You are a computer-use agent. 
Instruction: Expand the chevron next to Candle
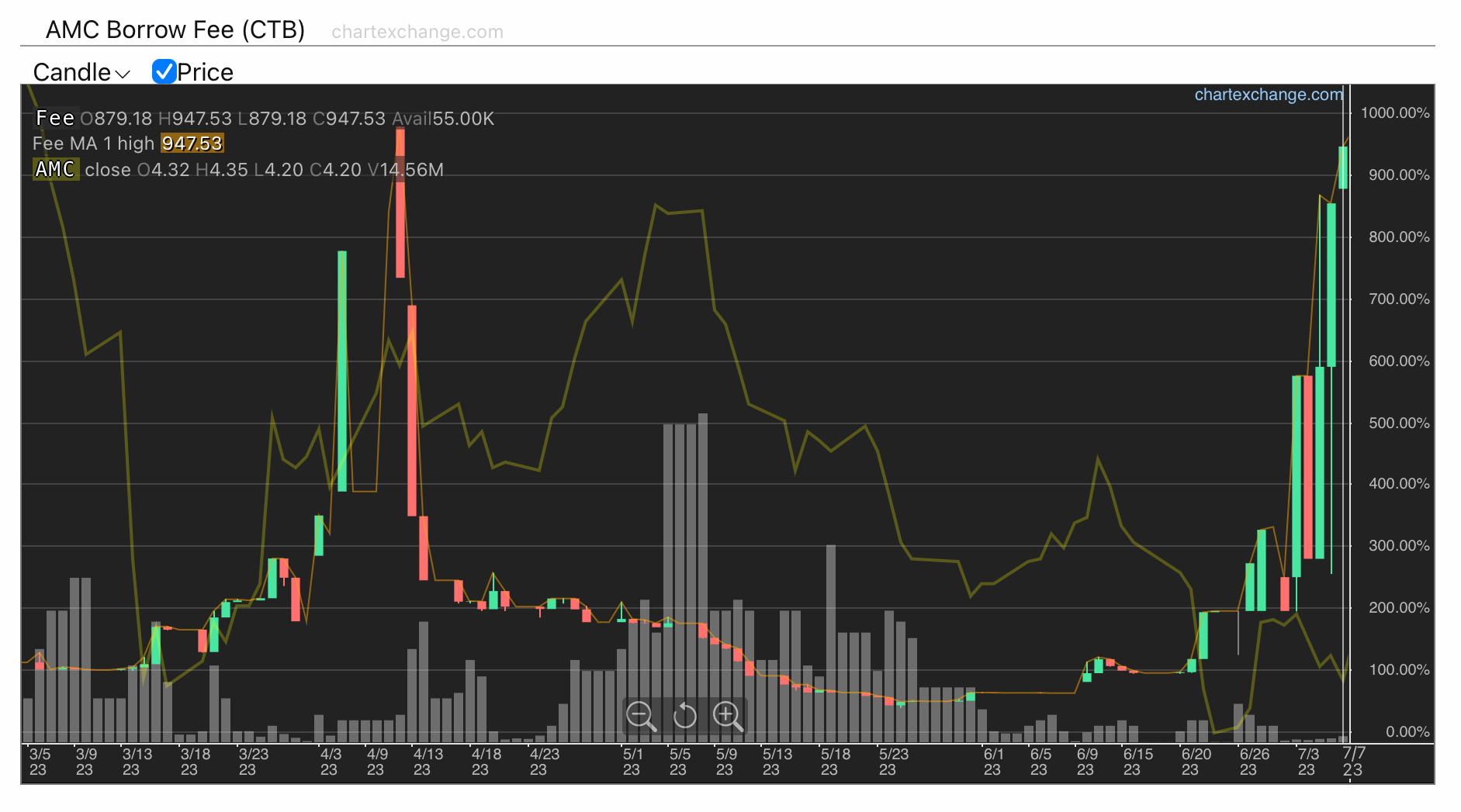(123, 74)
